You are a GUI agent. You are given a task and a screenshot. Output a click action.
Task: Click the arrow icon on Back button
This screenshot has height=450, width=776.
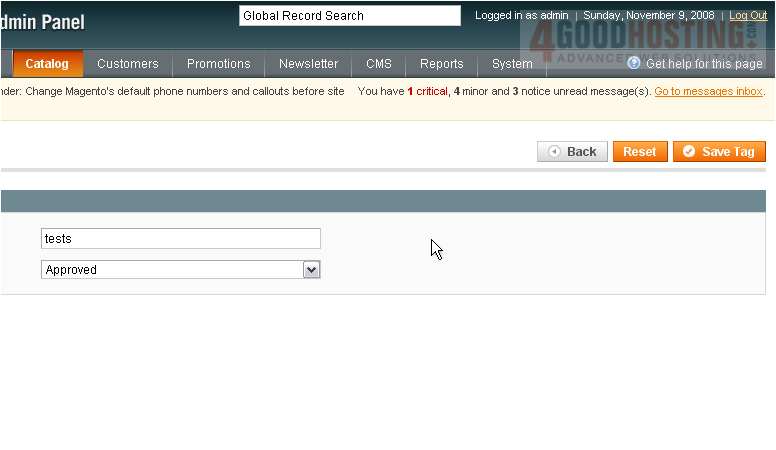[554, 152]
